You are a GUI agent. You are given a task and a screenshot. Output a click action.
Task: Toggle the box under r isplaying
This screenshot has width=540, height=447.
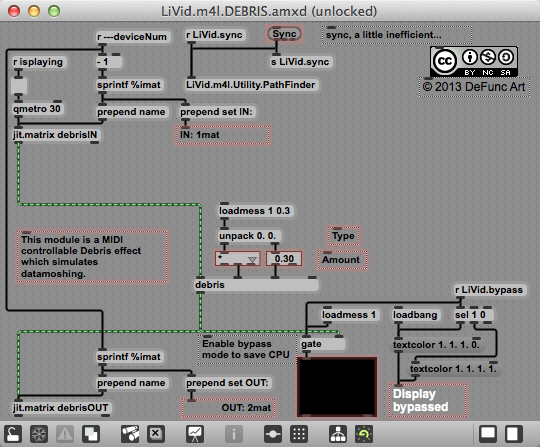click(x=19, y=86)
